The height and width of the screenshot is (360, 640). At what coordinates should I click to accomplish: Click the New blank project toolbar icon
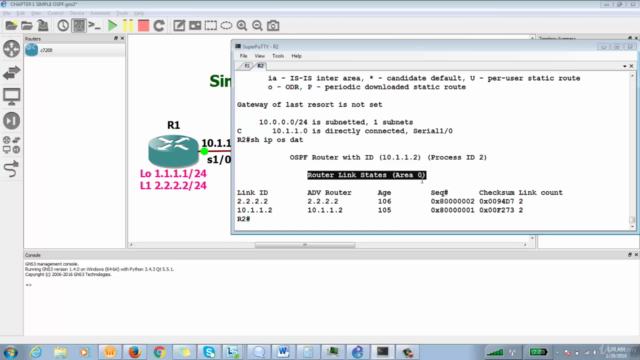coord(11,26)
